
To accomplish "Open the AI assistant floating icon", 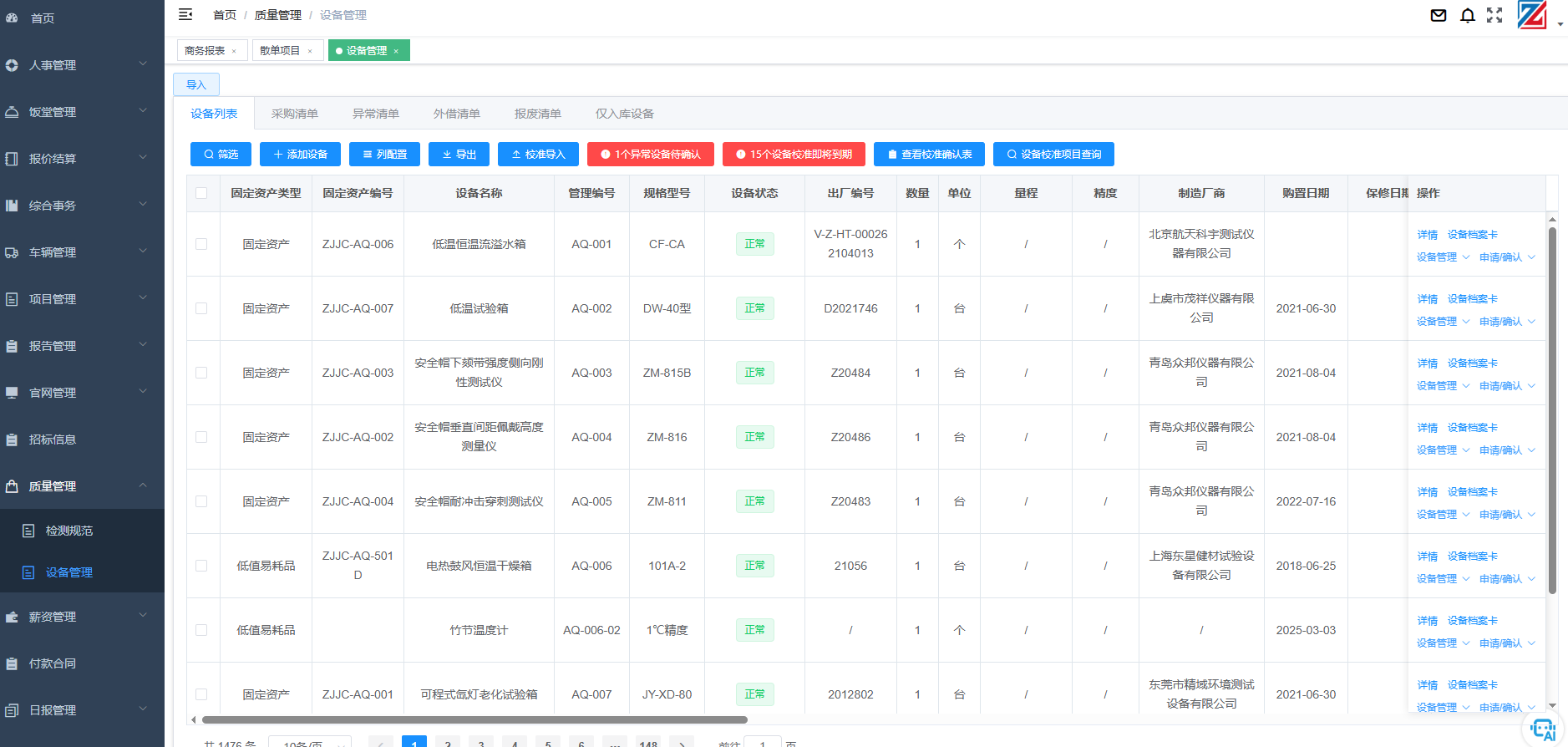I will tap(1542, 729).
